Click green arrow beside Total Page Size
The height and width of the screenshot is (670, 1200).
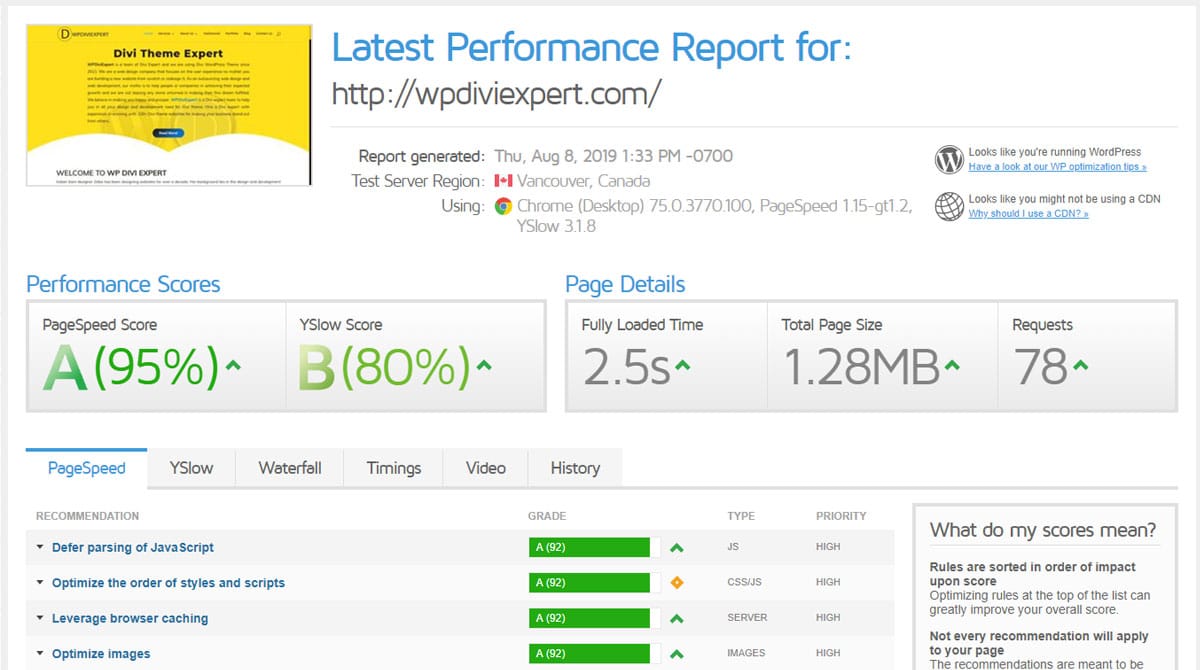pos(951,366)
